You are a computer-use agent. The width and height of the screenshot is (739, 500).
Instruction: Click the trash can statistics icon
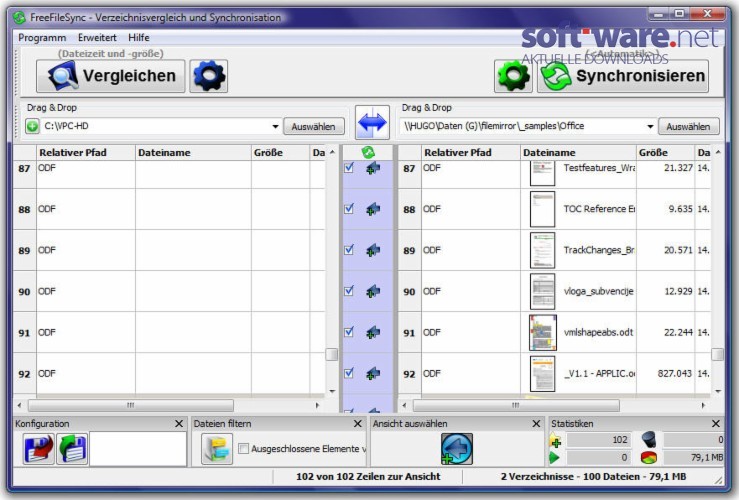pyautogui.click(x=649, y=440)
